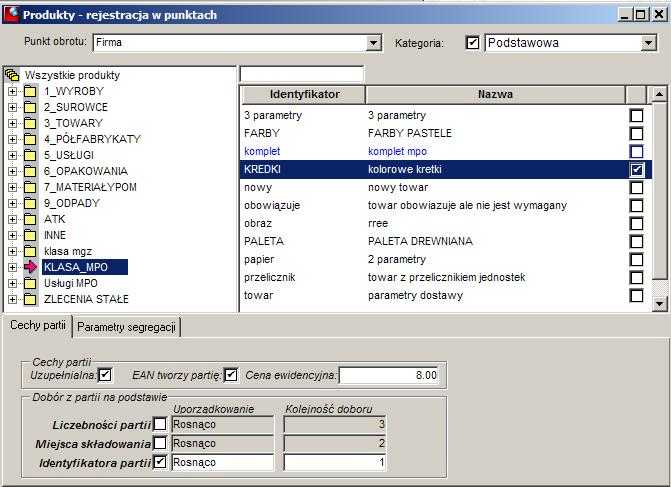Image resolution: width=671 pixels, height=487 pixels.
Task: Expand the ZLECENIA STAŁE tree node
Action: pyautogui.click(x=12, y=299)
